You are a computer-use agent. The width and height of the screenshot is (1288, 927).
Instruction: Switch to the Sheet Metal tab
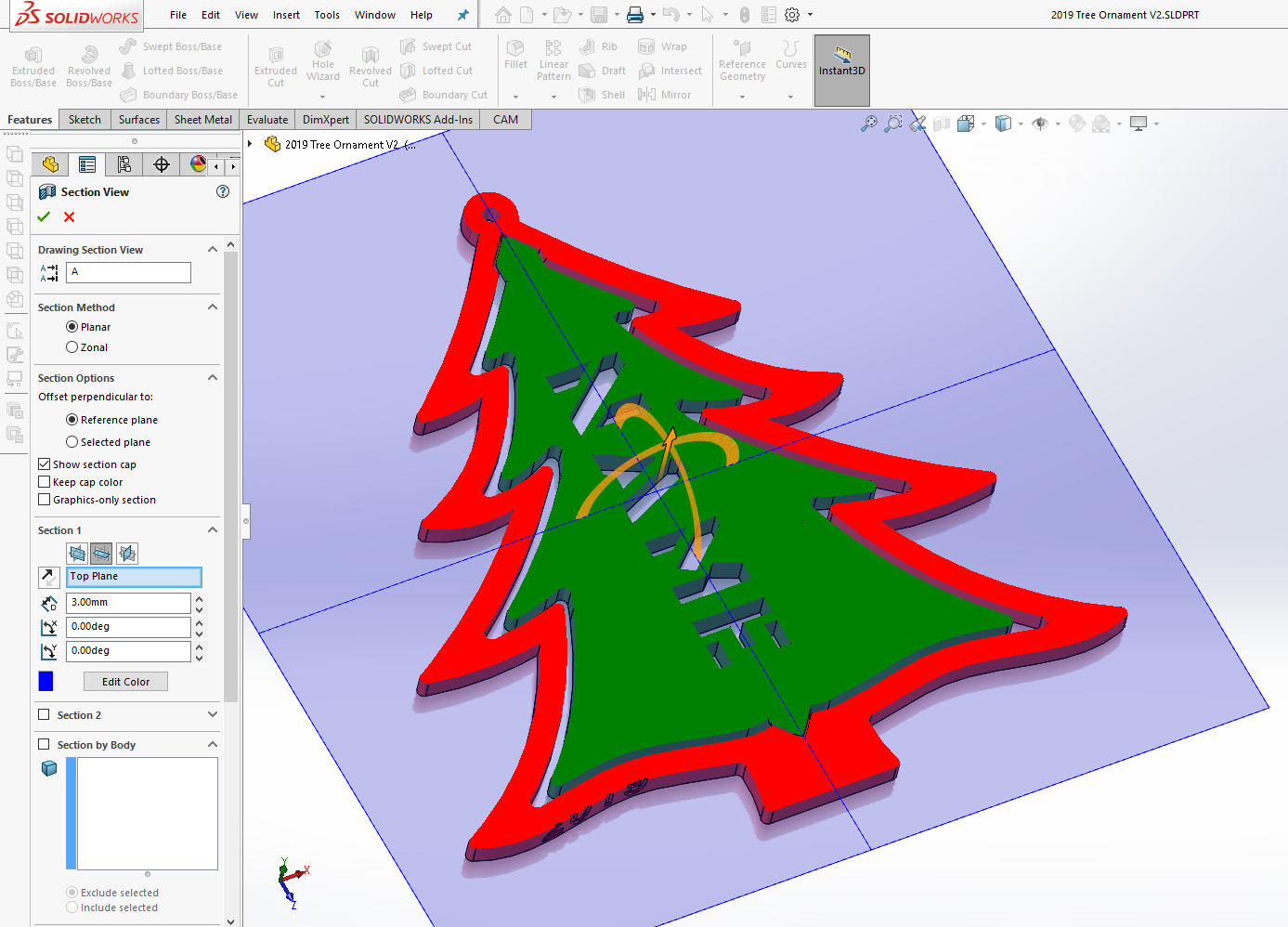click(202, 120)
